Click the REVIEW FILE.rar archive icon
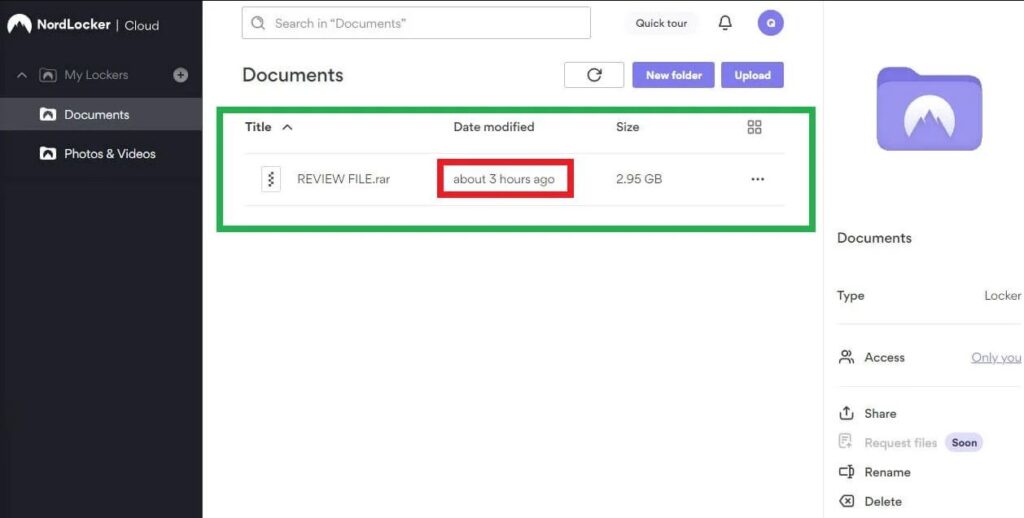The width and height of the screenshot is (1024, 518). (x=270, y=179)
